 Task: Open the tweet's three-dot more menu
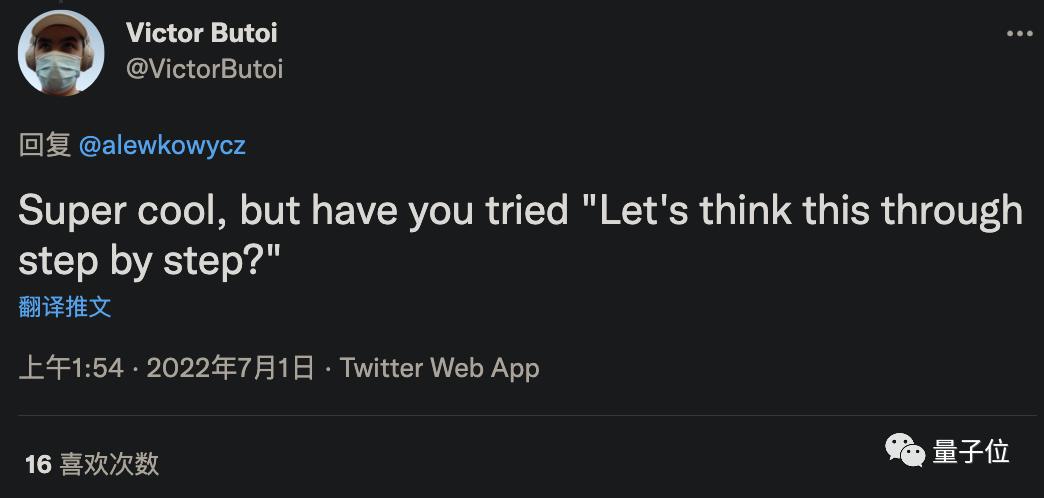point(1018,33)
